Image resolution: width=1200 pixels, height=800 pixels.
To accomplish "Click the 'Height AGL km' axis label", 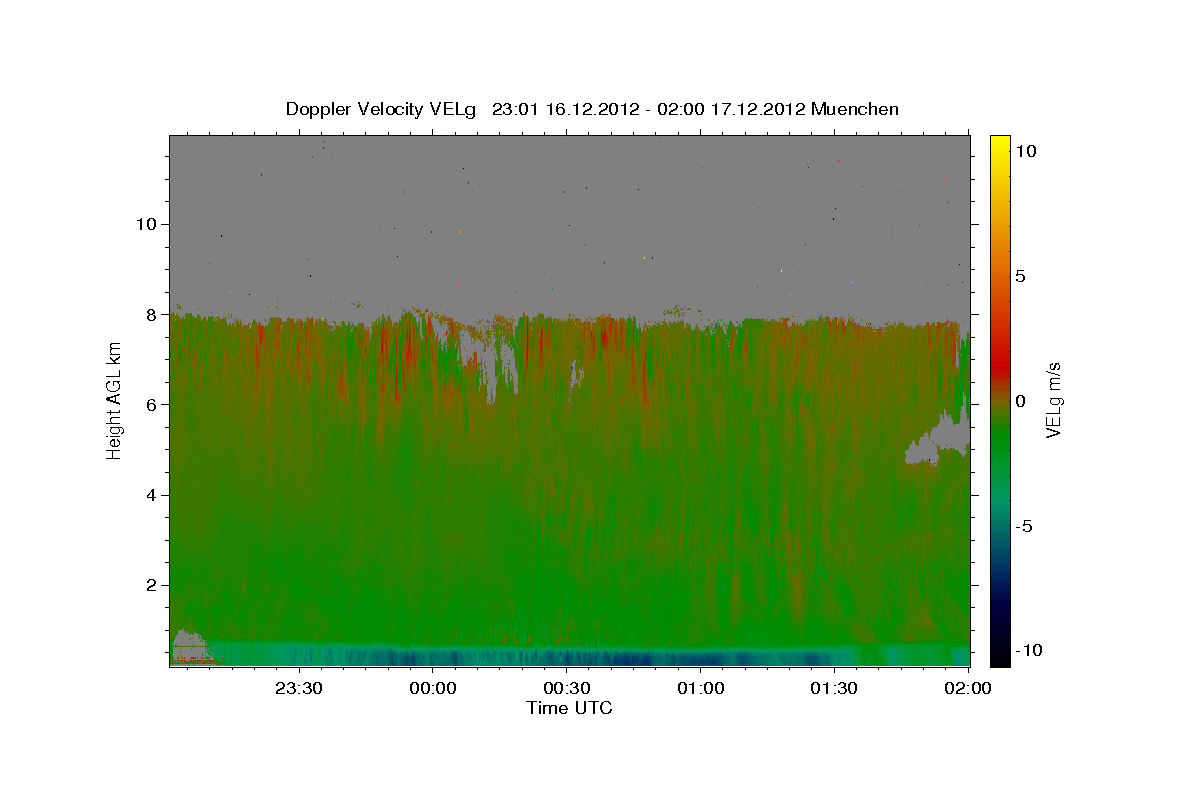I will (115, 400).
